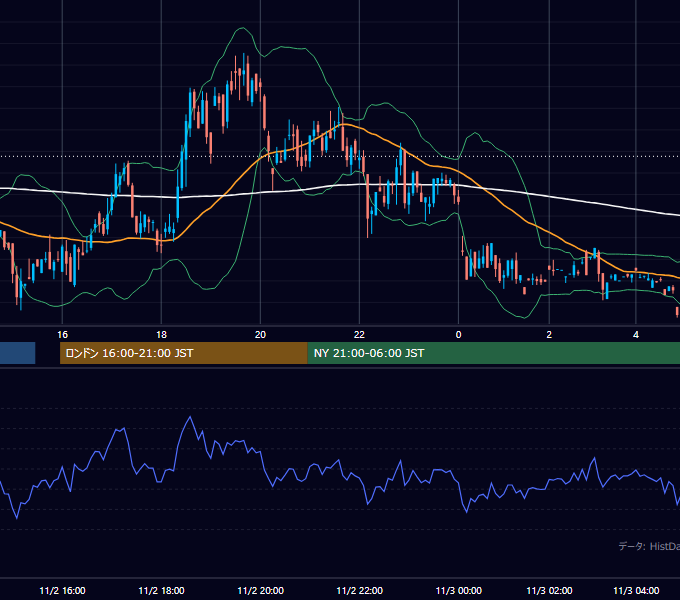The width and height of the screenshot is (680, 600).
Task: Click the 11/2 16:00 date label
Action: (62, 590)
